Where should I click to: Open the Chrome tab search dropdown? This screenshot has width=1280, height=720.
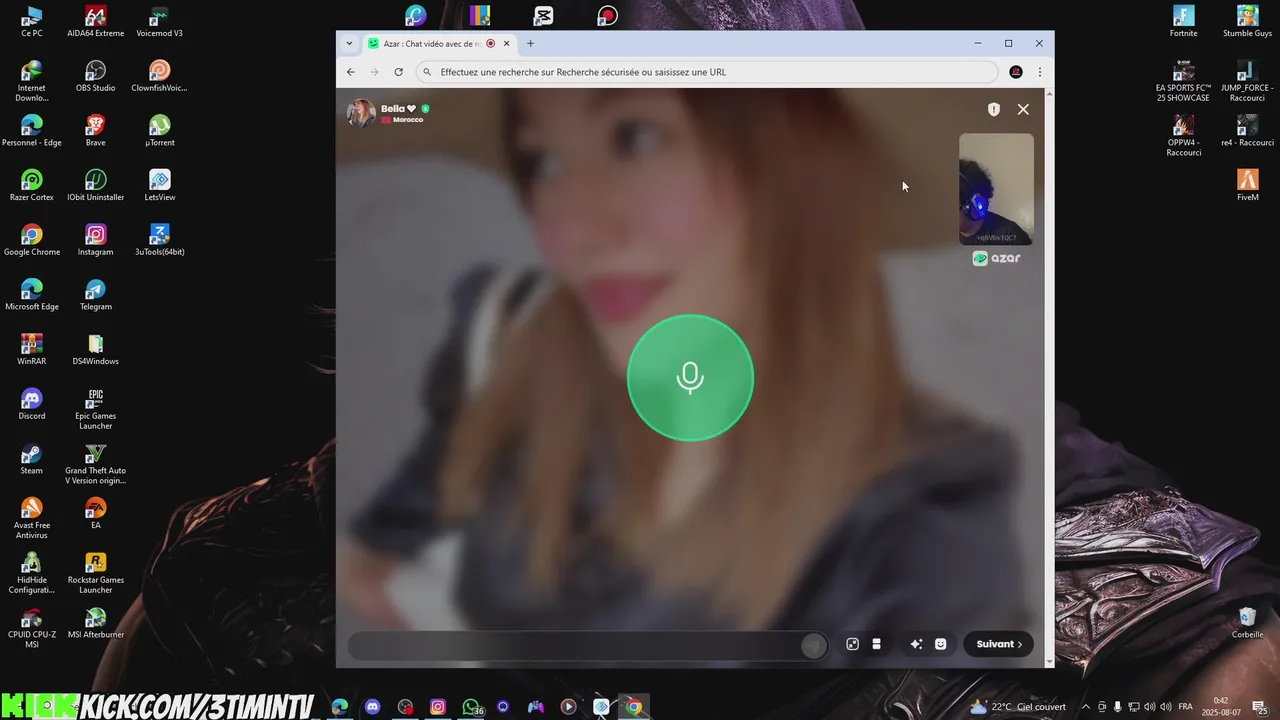(349, 43)
